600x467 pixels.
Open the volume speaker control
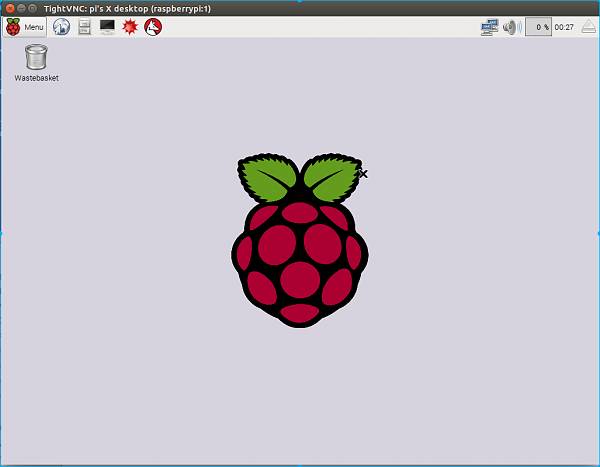512,27
